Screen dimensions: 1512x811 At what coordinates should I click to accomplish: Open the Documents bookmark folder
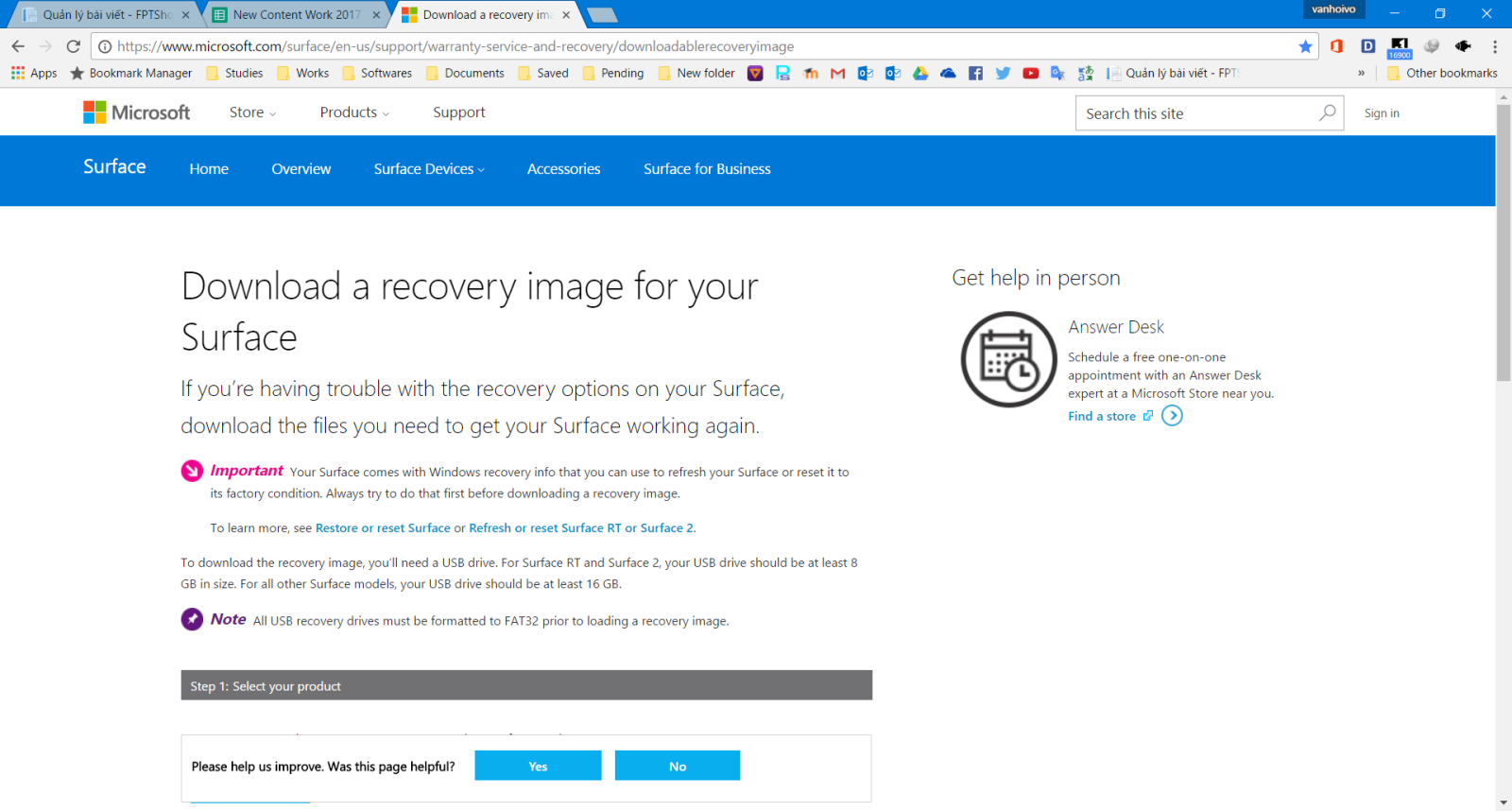(x=465, y=73)
